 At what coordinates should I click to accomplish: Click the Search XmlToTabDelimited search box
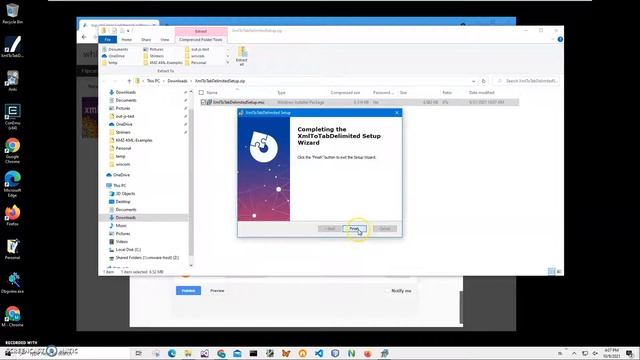coord(527,81)
